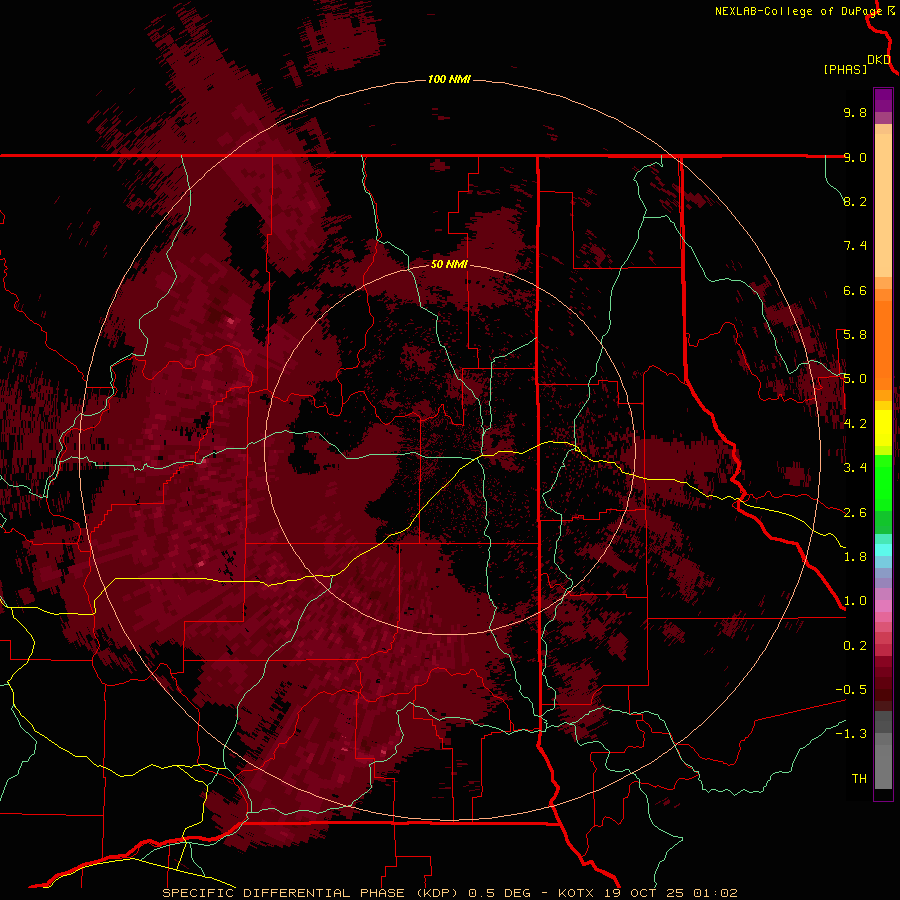Click the 6.6 value on the color scale

[855, 290]
